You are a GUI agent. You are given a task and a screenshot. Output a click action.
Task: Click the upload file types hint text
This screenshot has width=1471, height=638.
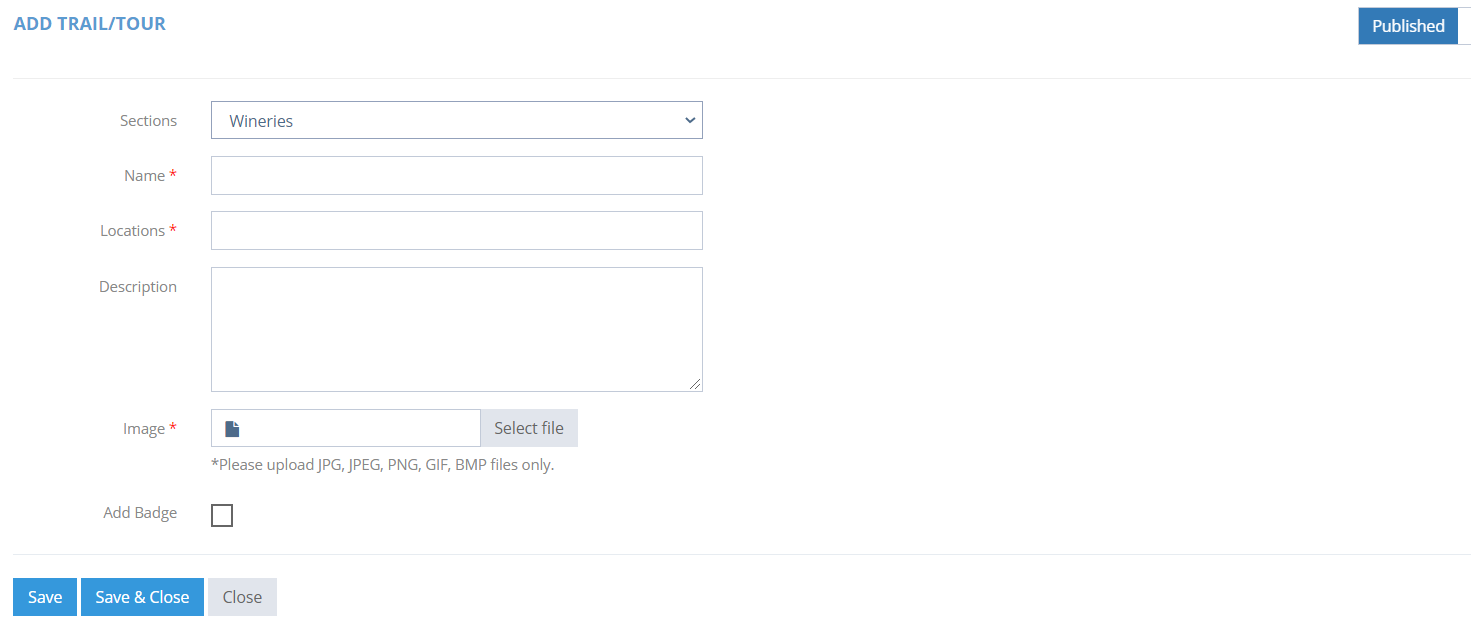pyautogui.click(x=382, y=465)
